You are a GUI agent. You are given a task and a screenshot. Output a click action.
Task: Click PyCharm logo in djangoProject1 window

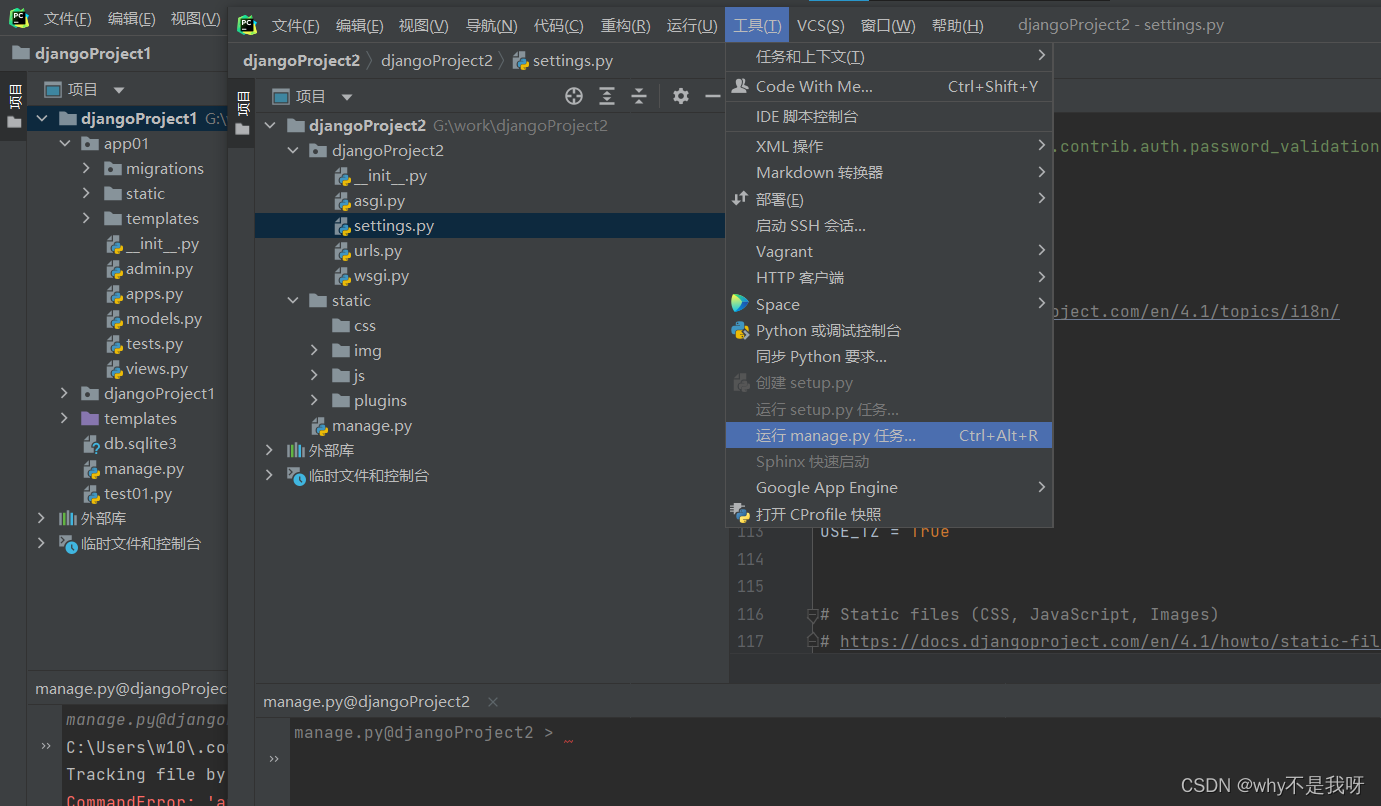[x=19, y=18]
